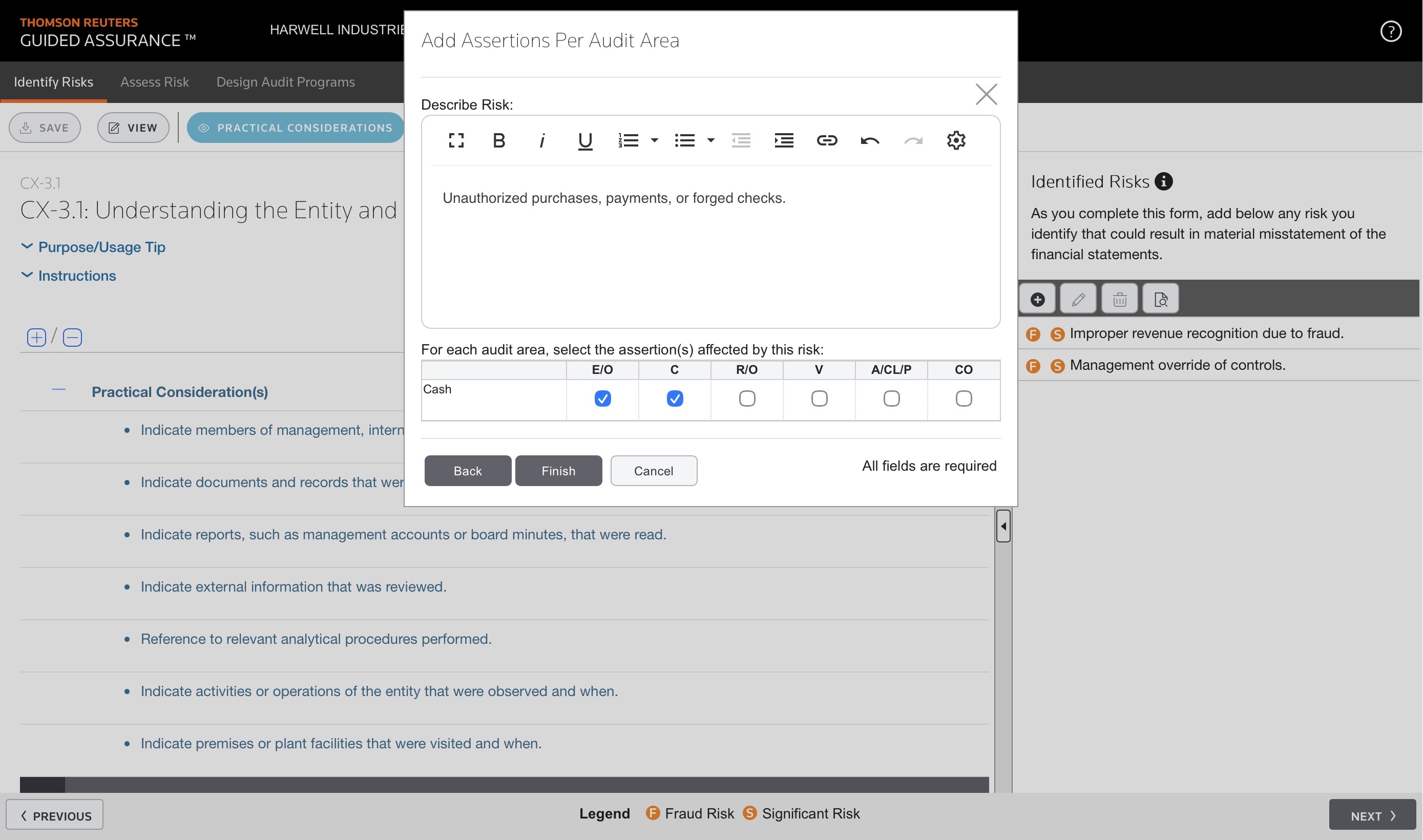Open numbered list style dropdown
1423x840 pixels.
pyautogui.click(x=654, y=140)
